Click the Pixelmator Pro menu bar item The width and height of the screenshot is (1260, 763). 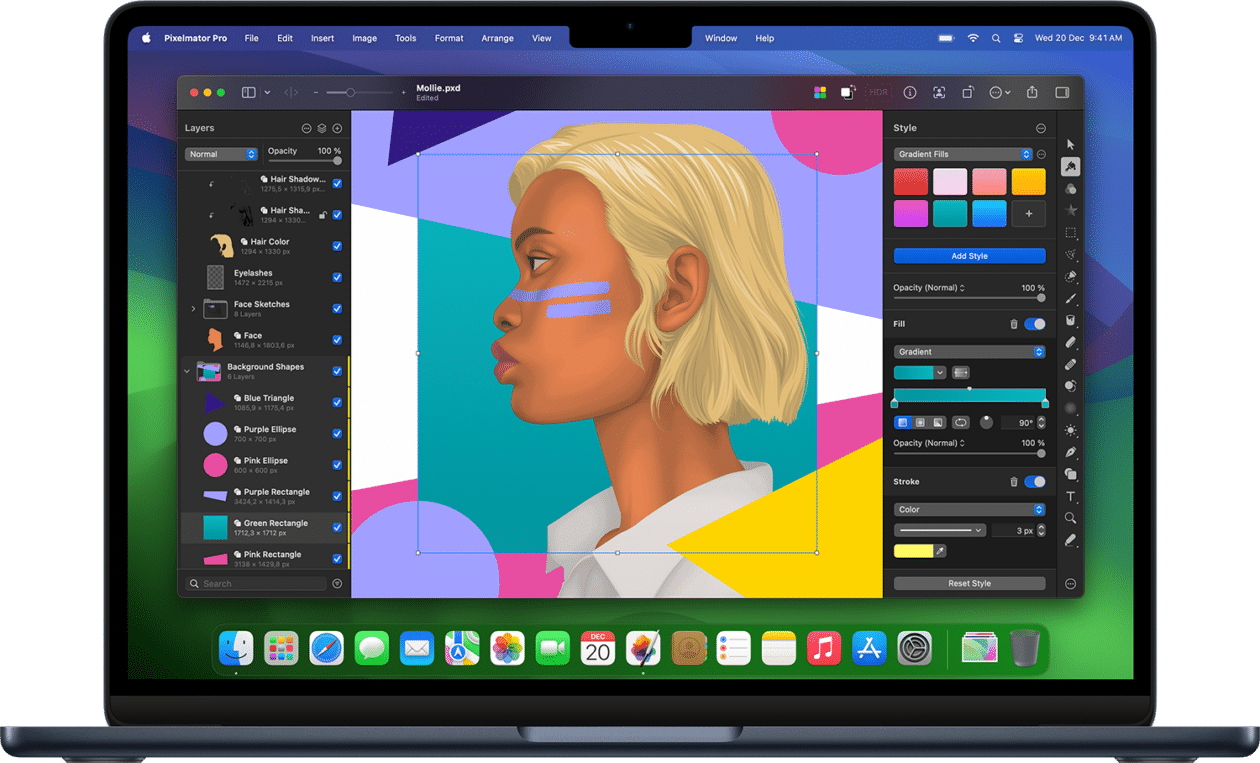[x=196, y=38]
